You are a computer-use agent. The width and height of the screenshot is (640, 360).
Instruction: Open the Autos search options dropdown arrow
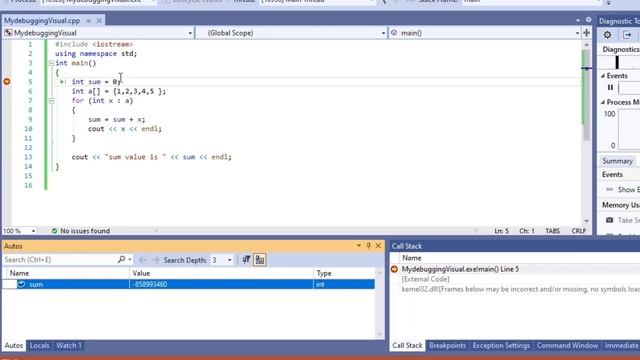(130, 260)
